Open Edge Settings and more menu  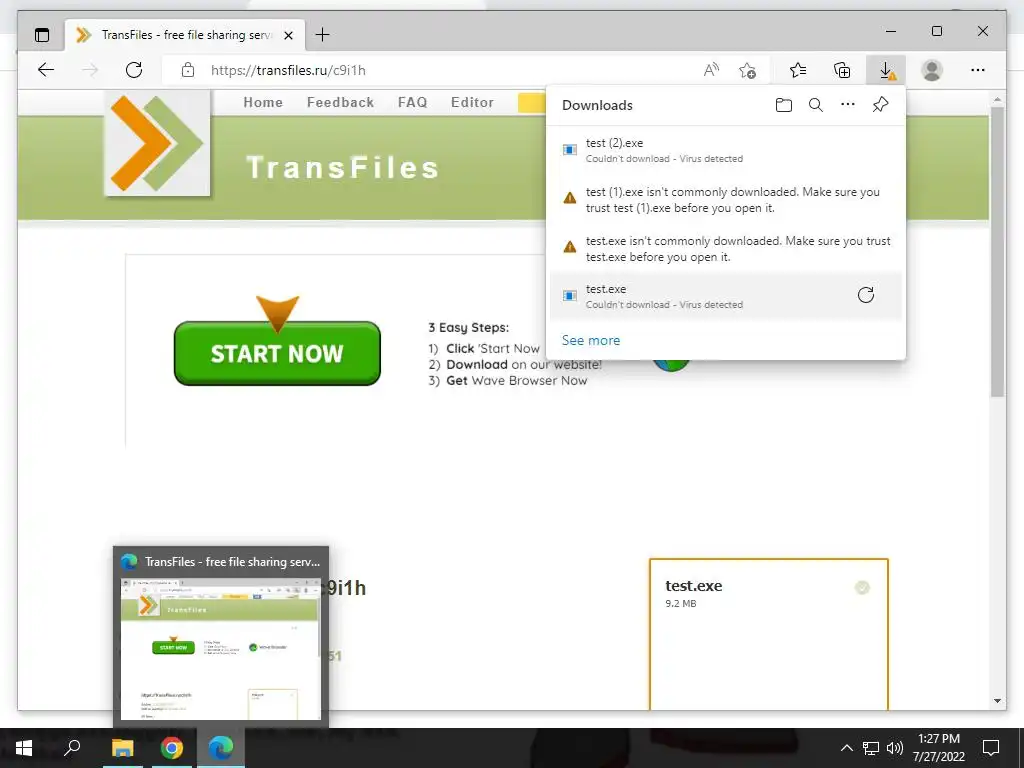coord(978,70)
